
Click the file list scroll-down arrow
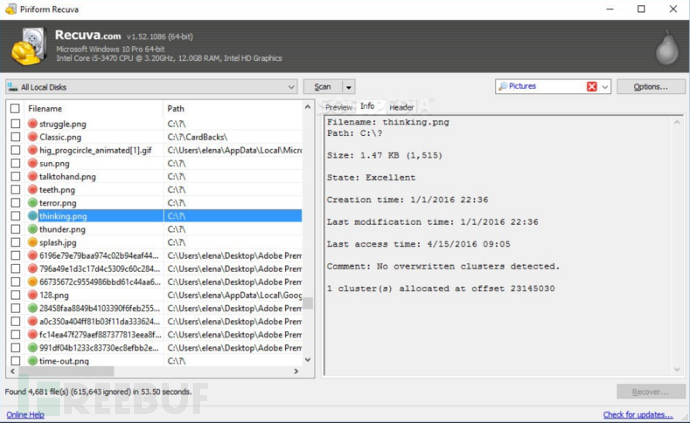point(308,360)
